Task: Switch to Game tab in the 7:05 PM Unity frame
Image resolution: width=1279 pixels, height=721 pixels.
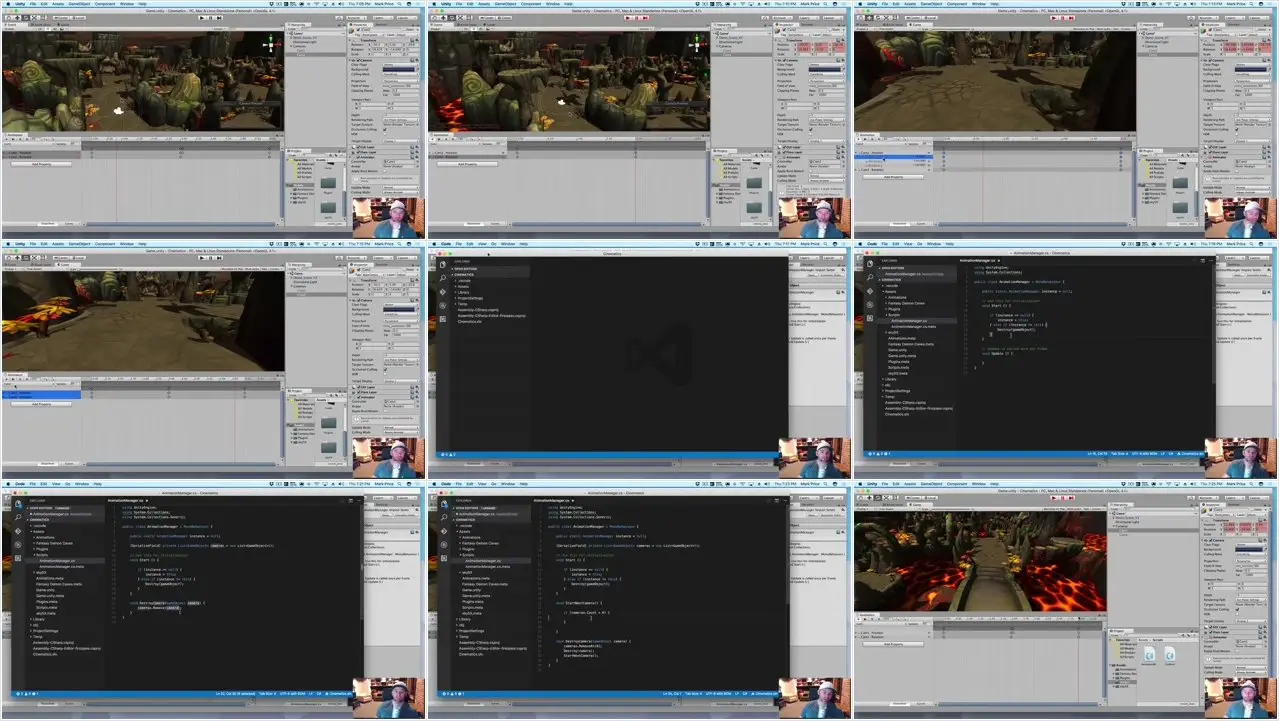Action: click(63, 24)
